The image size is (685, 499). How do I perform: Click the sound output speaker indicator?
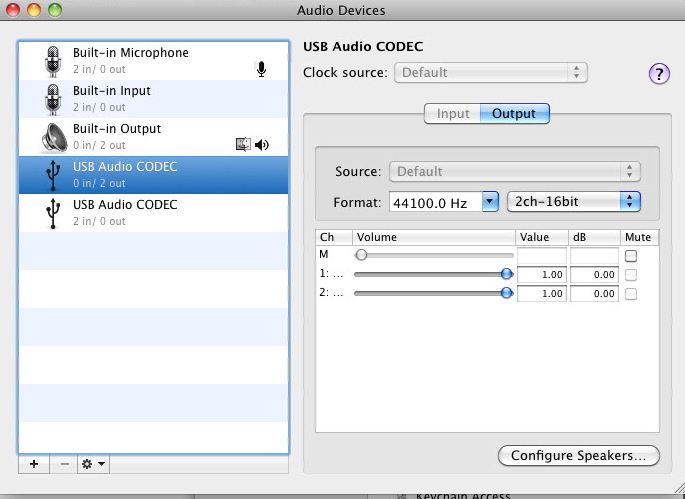[262, 144]
